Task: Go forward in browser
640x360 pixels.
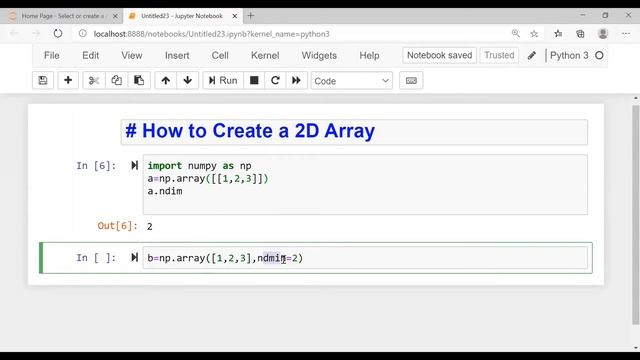Action: pyautogui.click(x=36, y=33)
